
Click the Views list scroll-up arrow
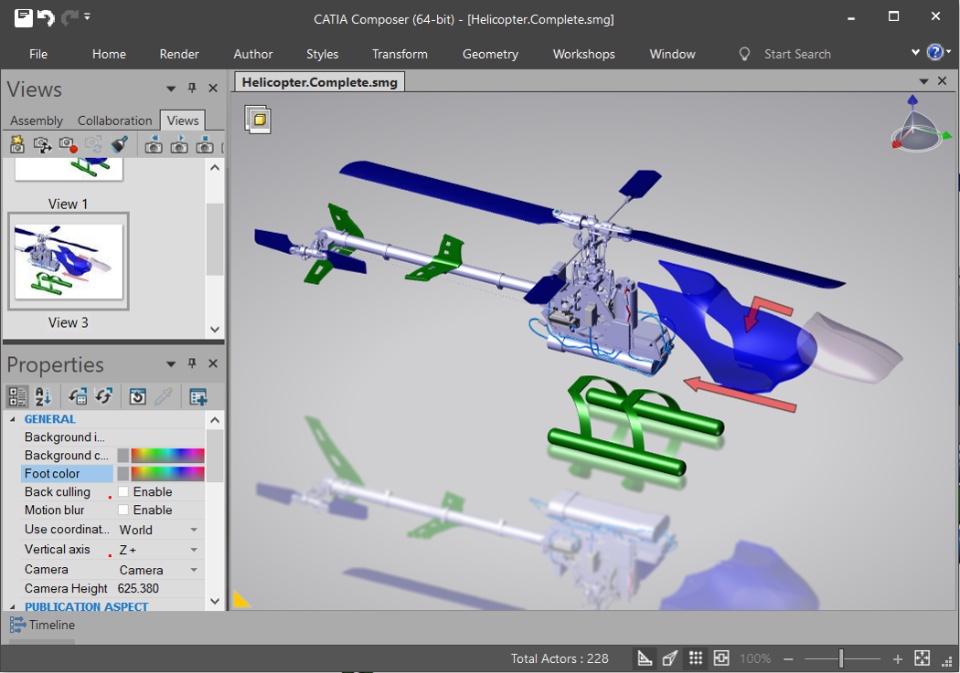point(214,167)
